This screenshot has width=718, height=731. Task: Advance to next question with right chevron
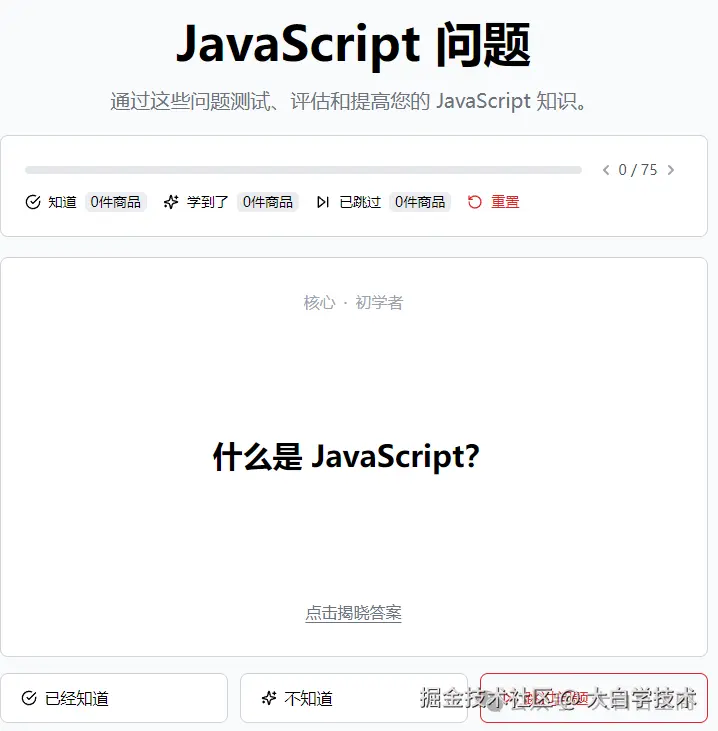[671, 170]
